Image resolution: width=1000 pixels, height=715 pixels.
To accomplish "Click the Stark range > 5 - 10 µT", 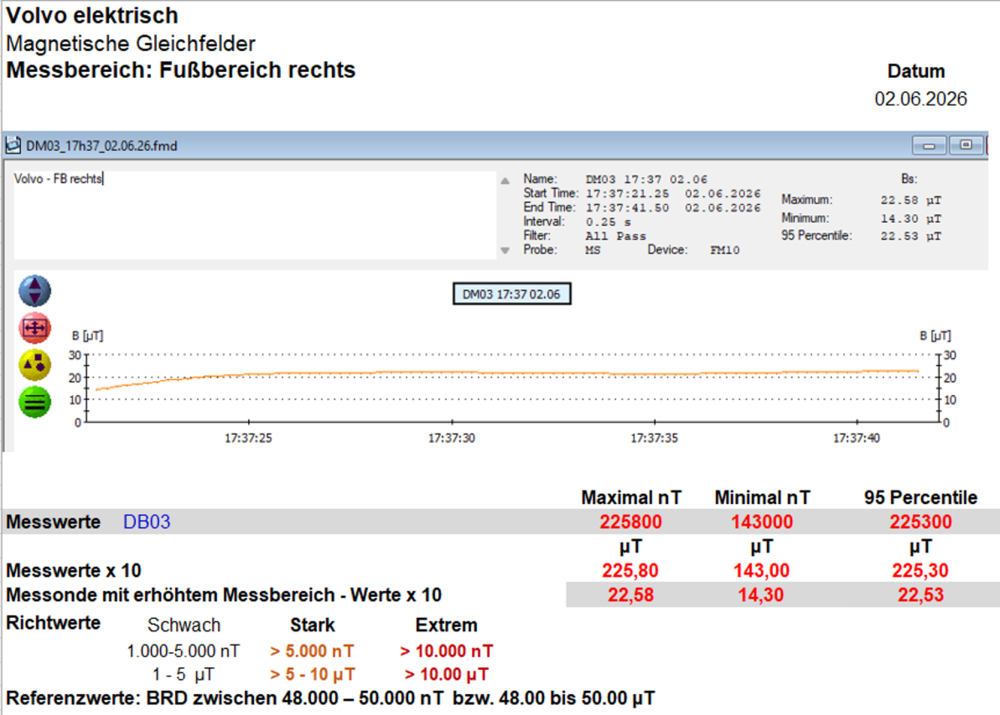I will [x=312, y=674].
